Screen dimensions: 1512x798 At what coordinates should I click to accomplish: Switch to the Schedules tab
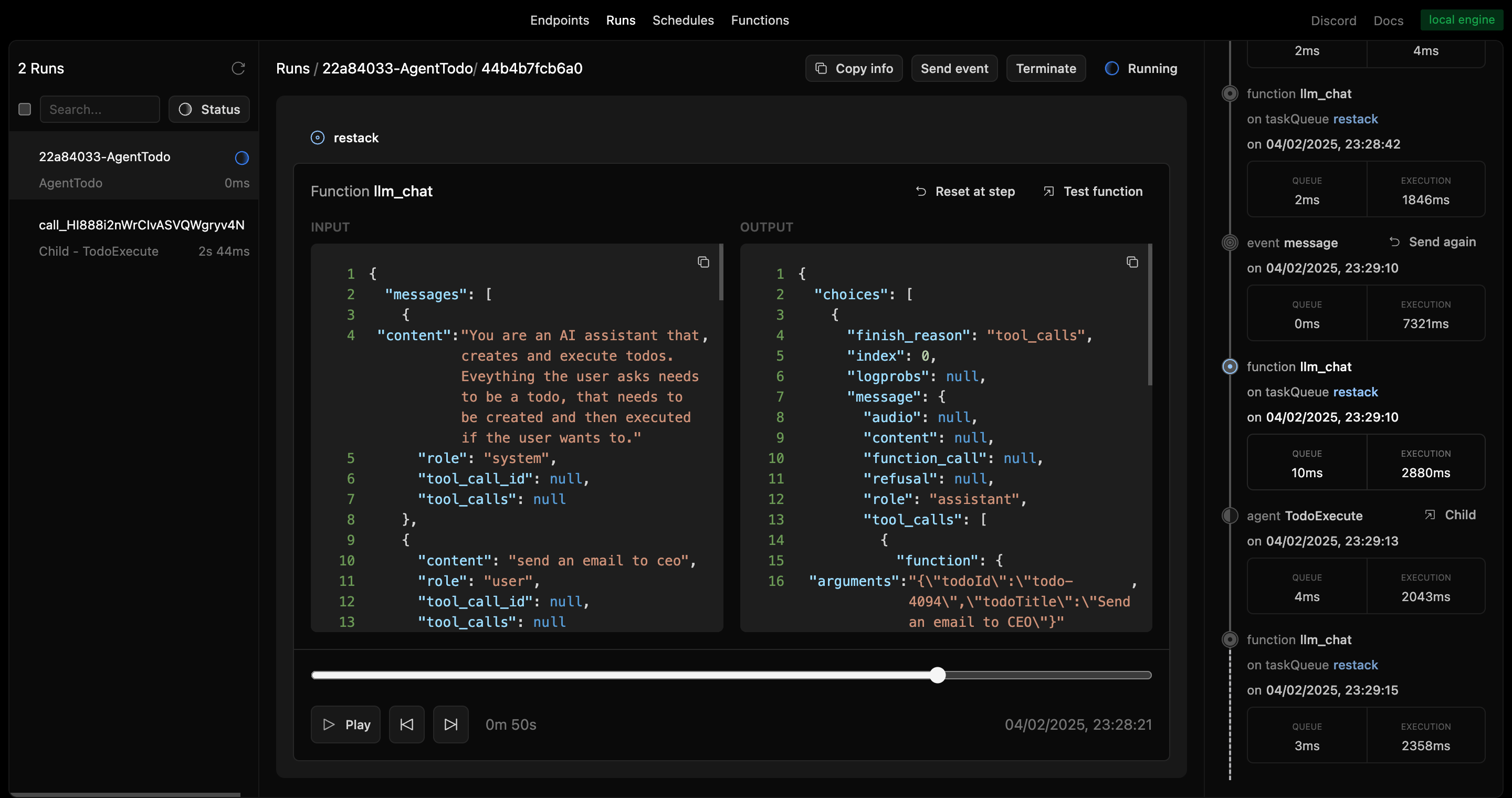682,20
